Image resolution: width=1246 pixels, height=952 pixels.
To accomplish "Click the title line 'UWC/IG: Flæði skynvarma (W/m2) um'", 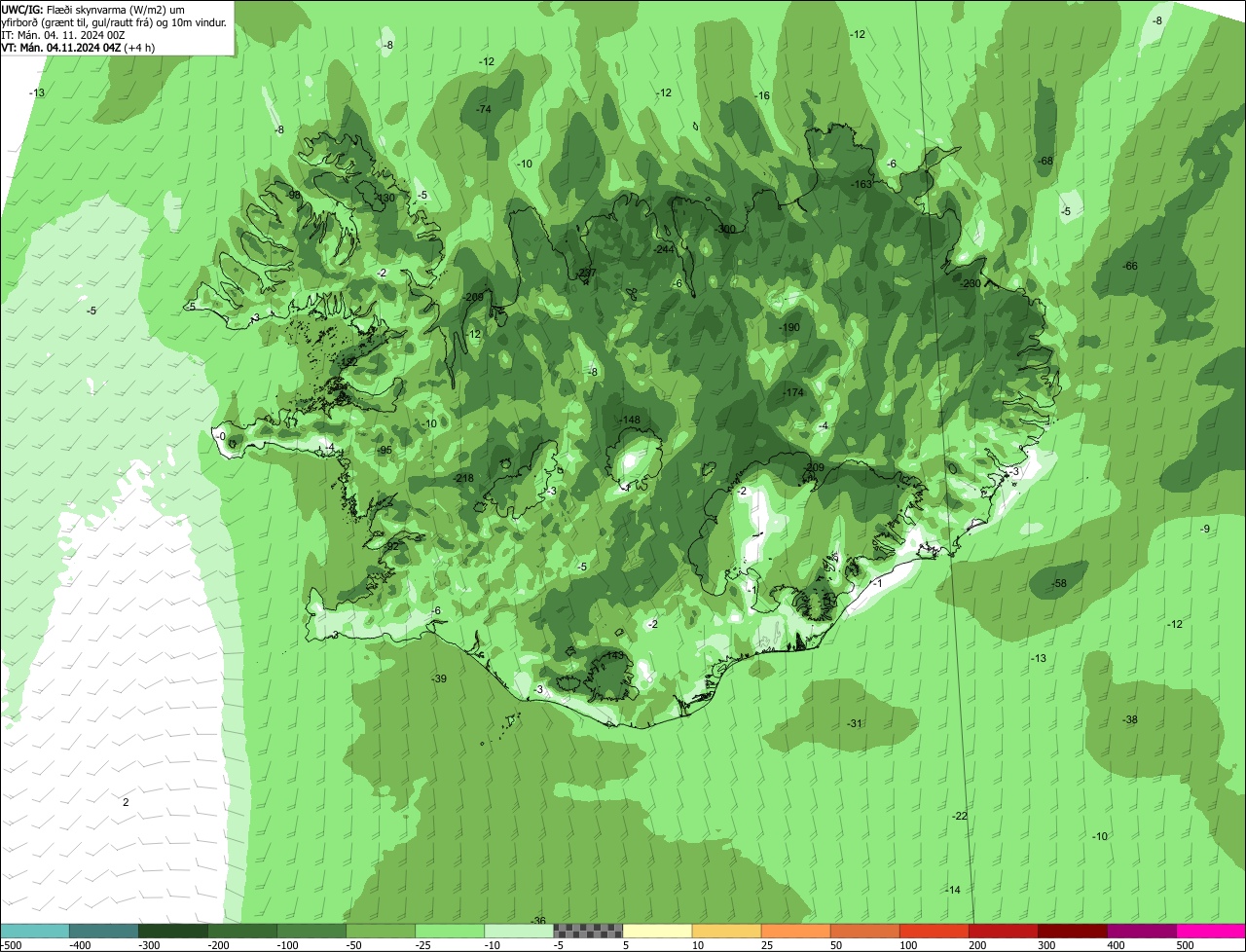I will (x=92, y=9).
